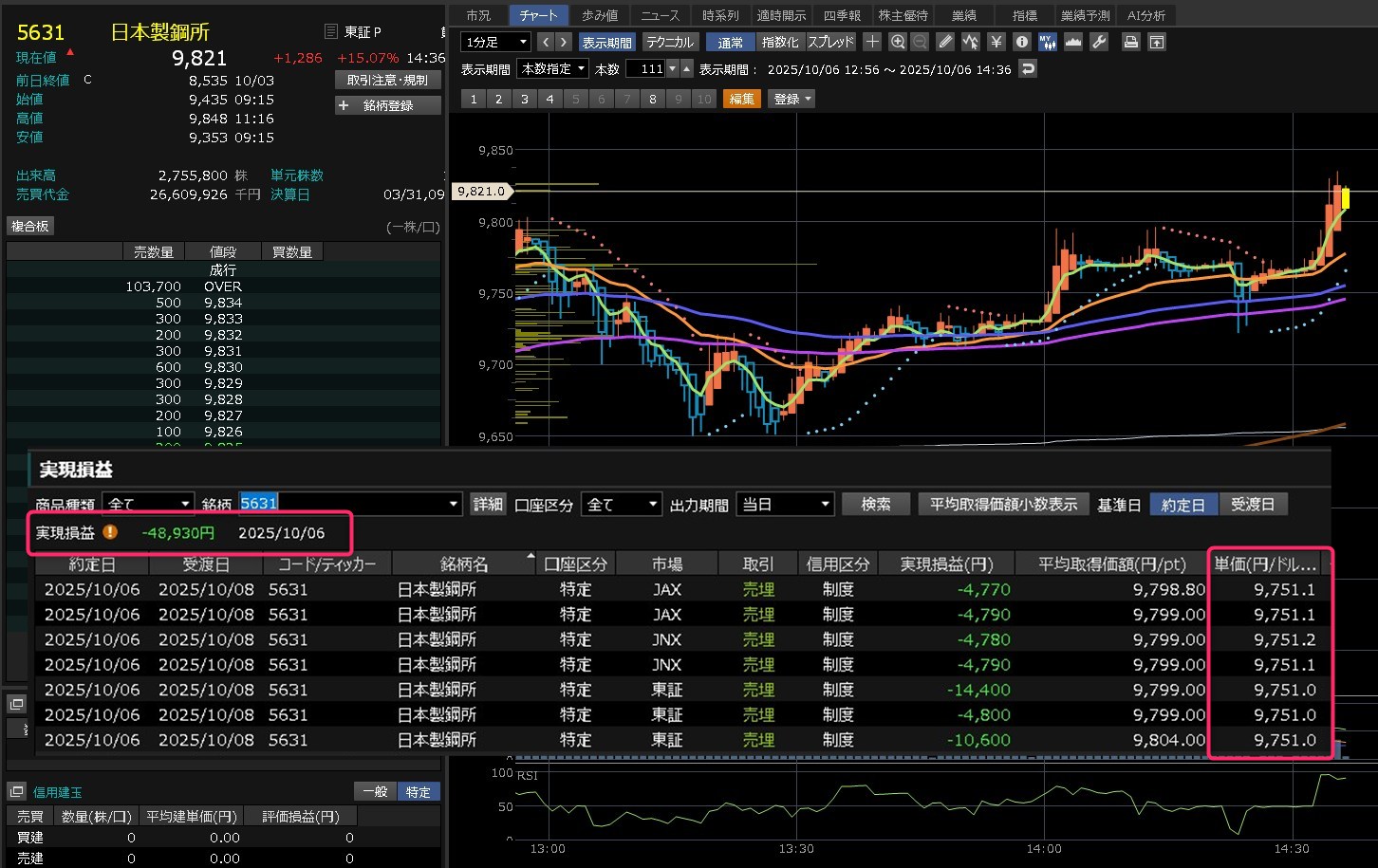The width and height of the screenshot is (1378, 868).
Task: Click the 検索 button
Action: click(875, 505)
